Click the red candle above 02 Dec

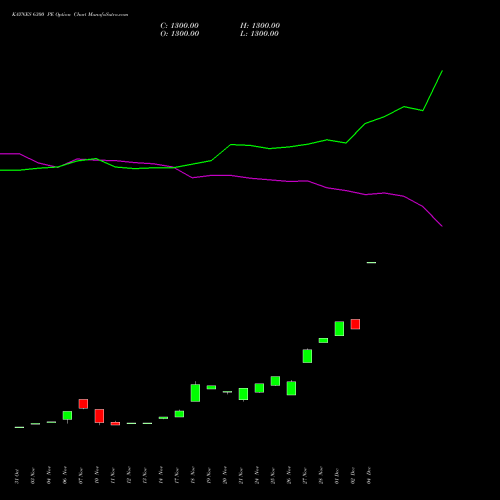pos(355,324)
